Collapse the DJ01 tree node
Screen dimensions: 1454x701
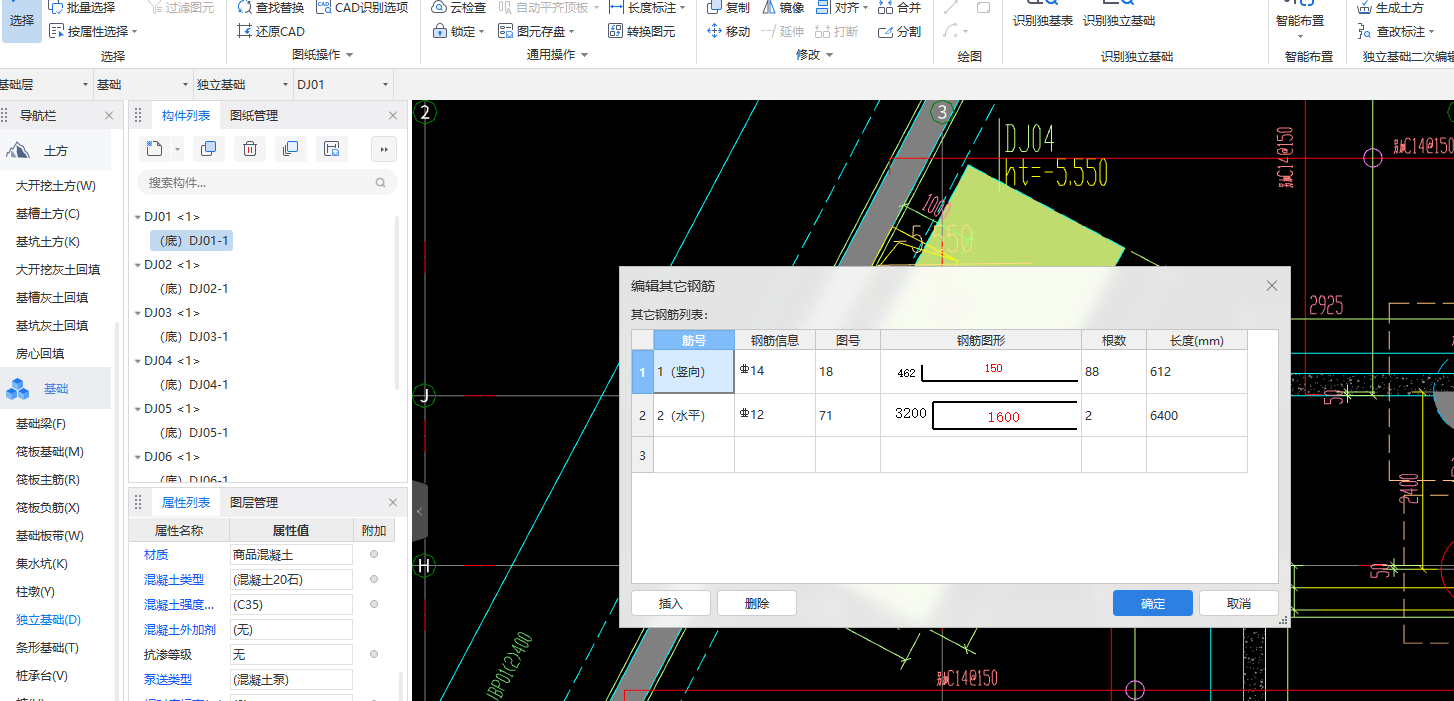[x=136, y=217]
